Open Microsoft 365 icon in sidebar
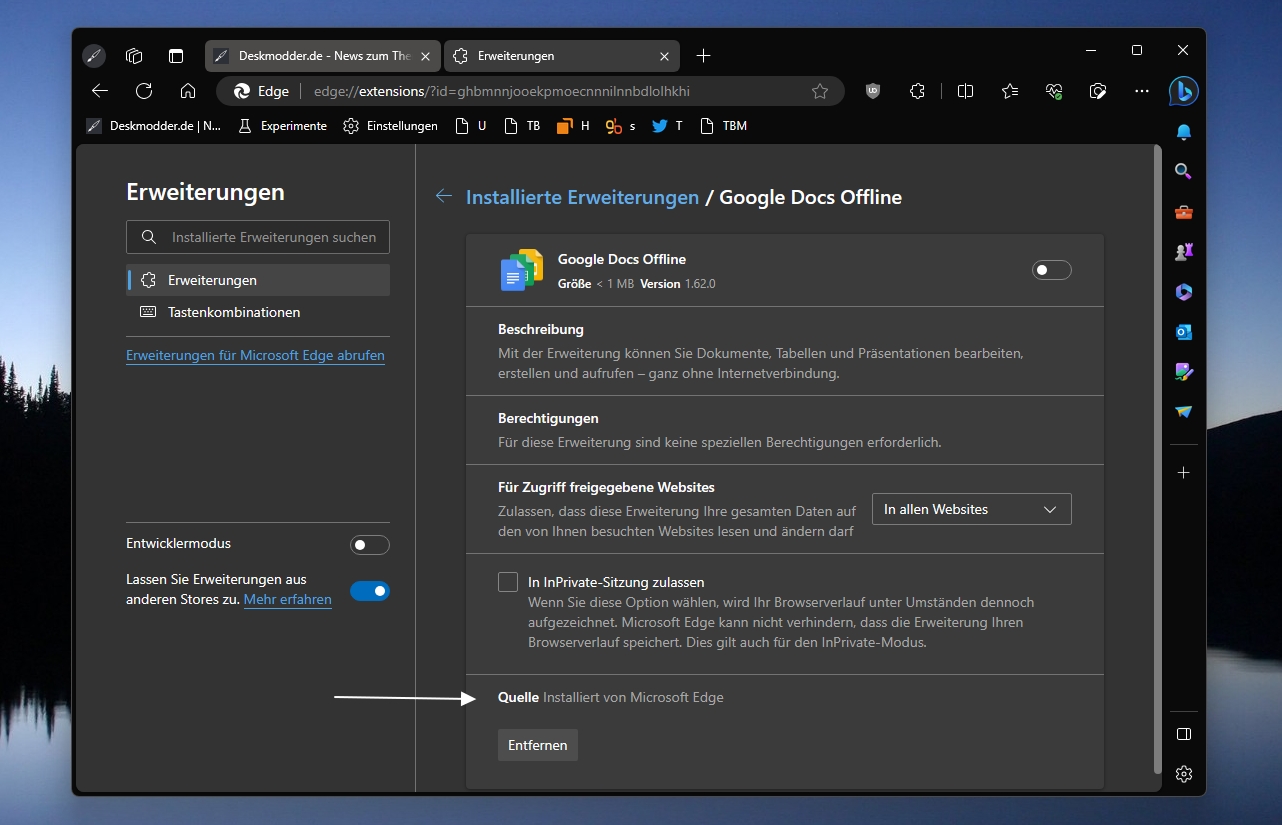1282x825 pixels. pos(1184,292)
